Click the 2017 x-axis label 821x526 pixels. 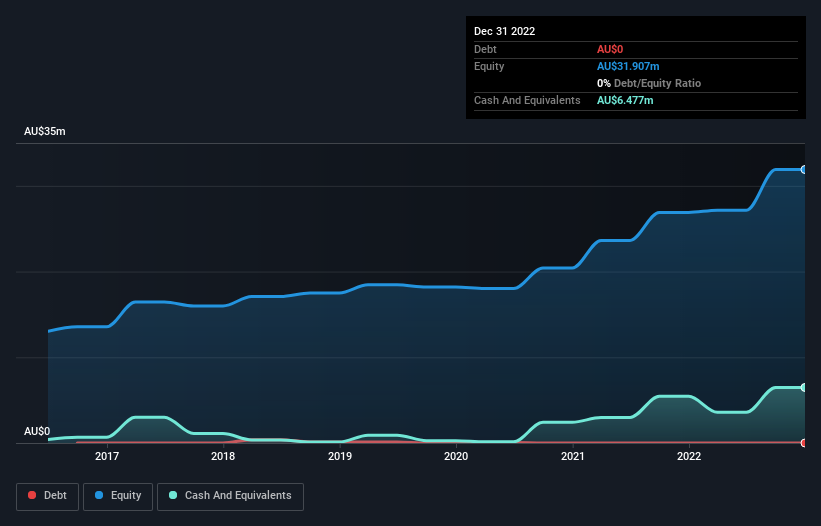(x=107, y=456)
